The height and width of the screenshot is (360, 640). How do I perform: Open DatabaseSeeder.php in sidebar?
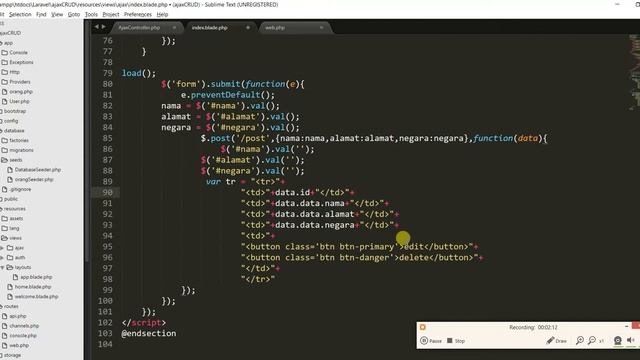pyautogui.click(x=34, y=170)
